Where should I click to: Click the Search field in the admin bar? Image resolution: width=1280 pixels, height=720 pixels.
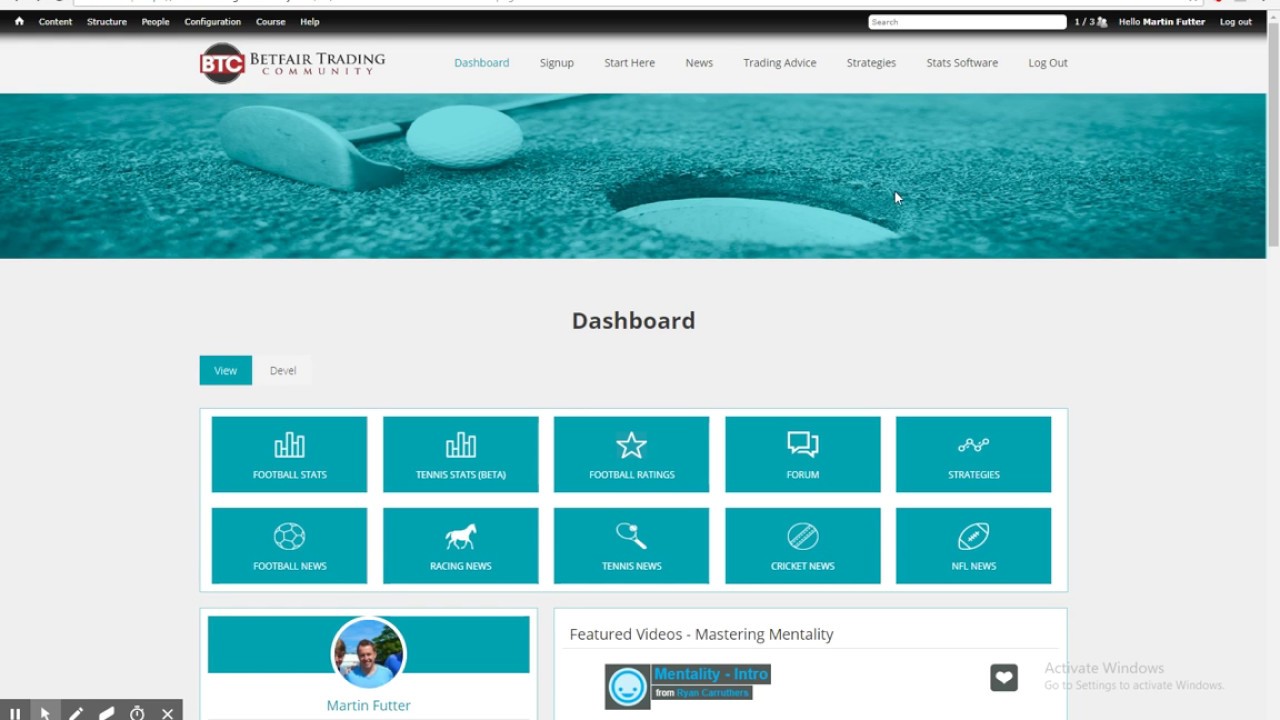coord(967,22)
